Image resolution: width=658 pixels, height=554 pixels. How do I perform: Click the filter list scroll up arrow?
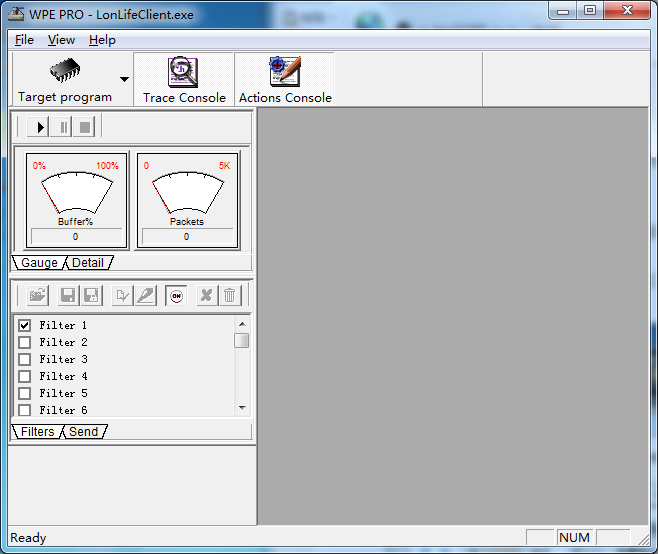242,324
